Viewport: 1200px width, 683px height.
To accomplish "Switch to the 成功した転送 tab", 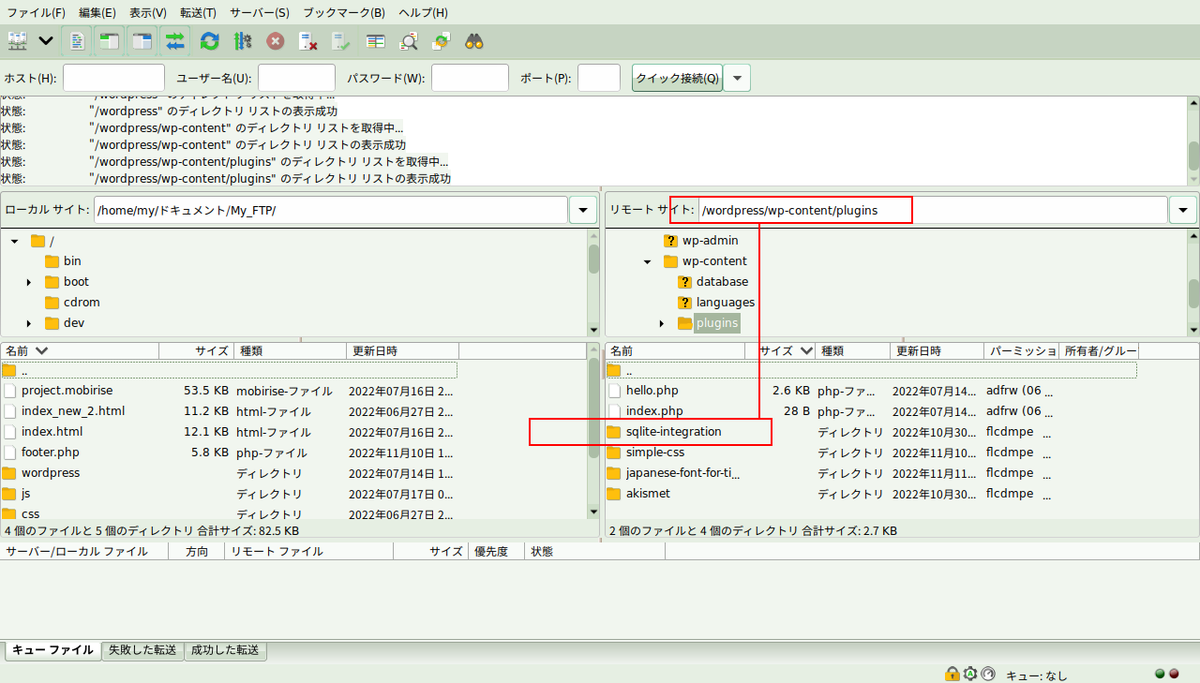I will (x=225, y=650).
